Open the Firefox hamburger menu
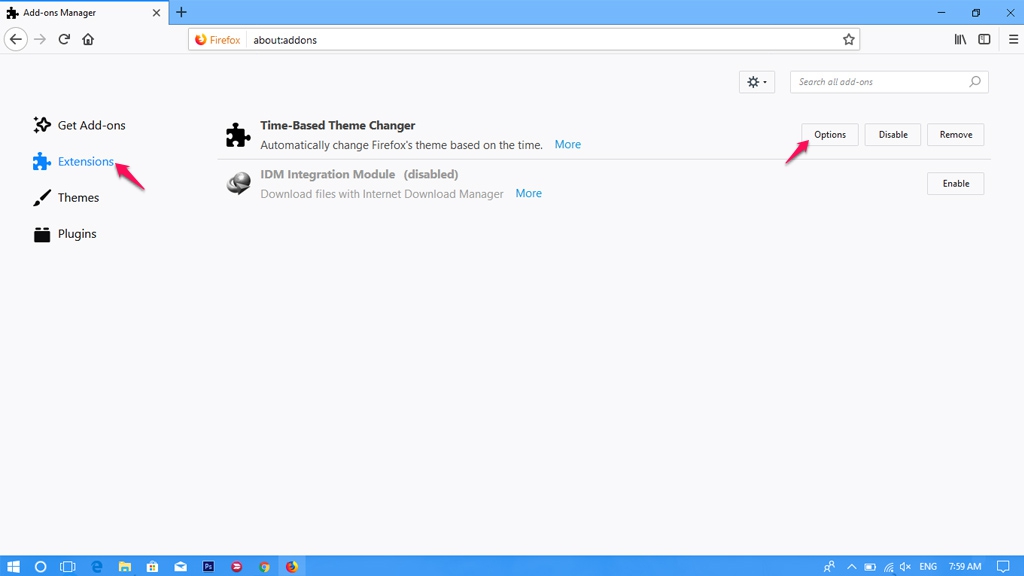This screenshot has width=1024, height=576. point(1013,39)
